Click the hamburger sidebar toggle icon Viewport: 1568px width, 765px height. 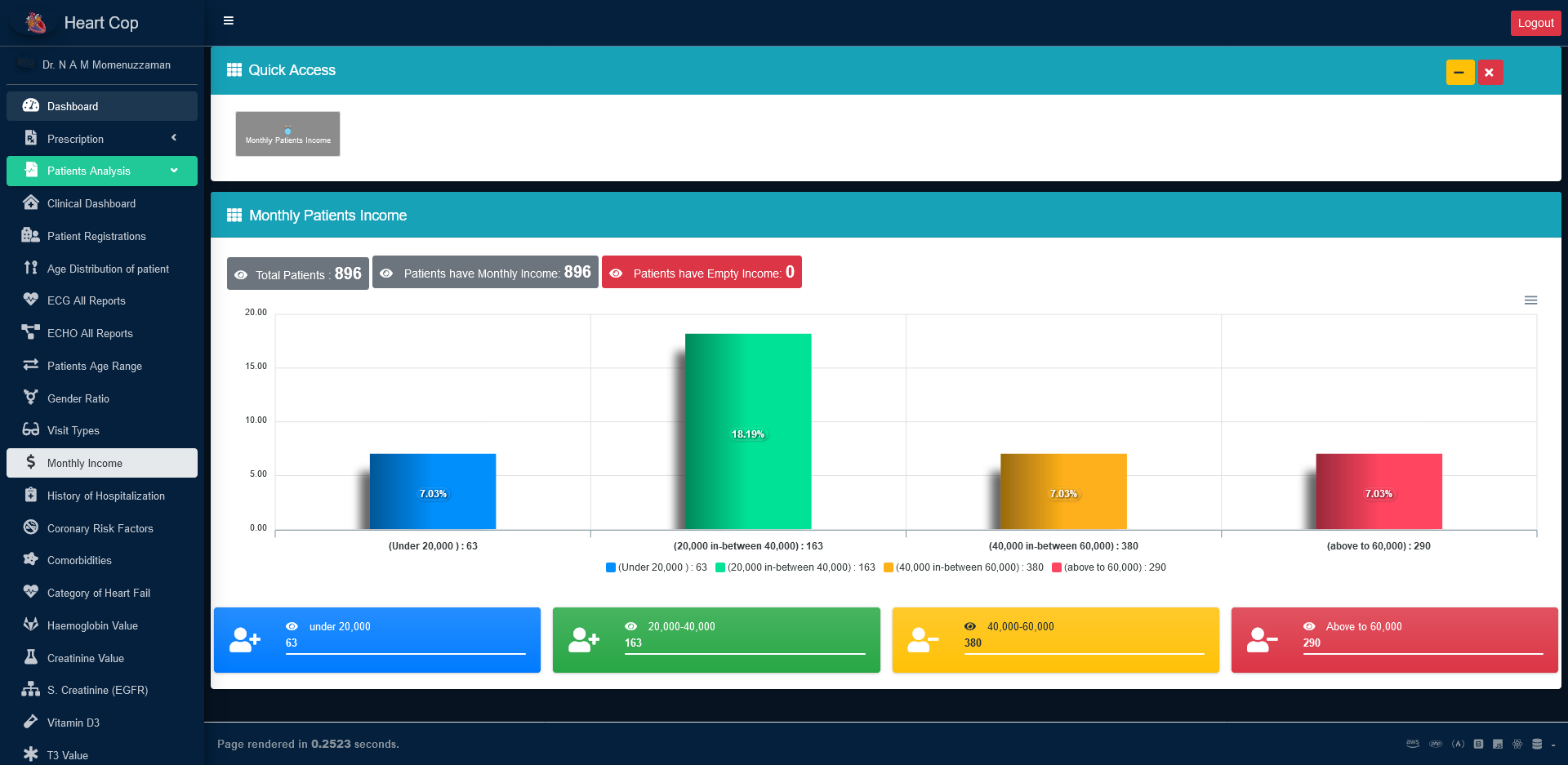229,21
